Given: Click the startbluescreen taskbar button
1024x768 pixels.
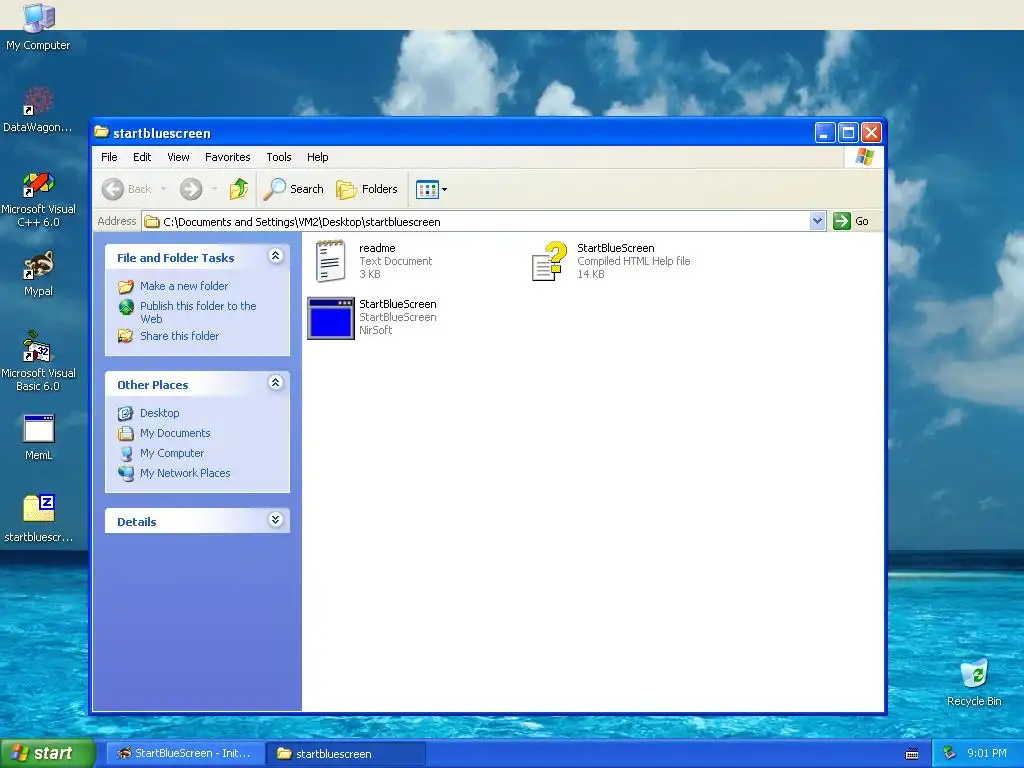Looking at the screenshot, I should (x=346, y=753).
